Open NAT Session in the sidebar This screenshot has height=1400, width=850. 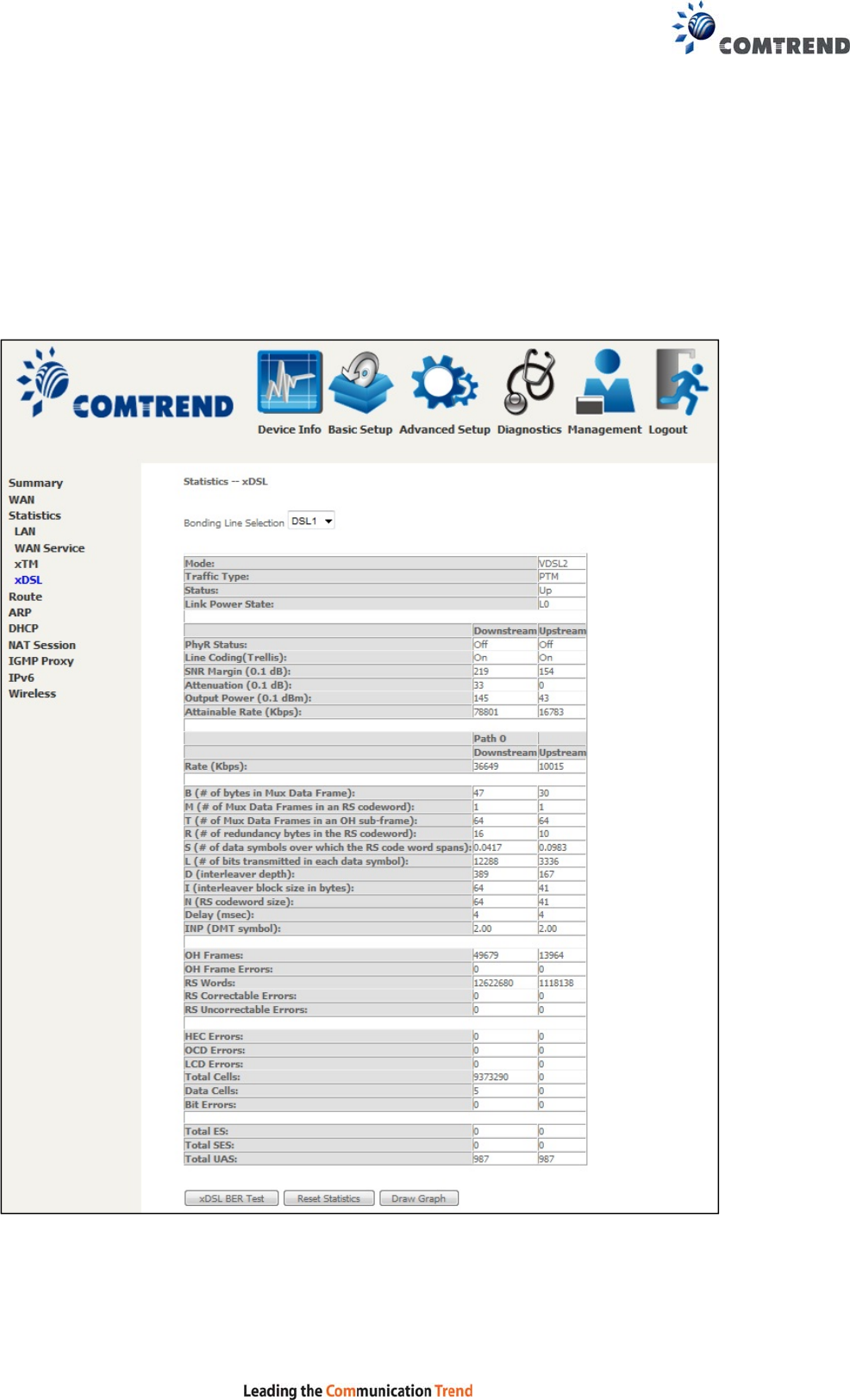(x=42, y=645)
